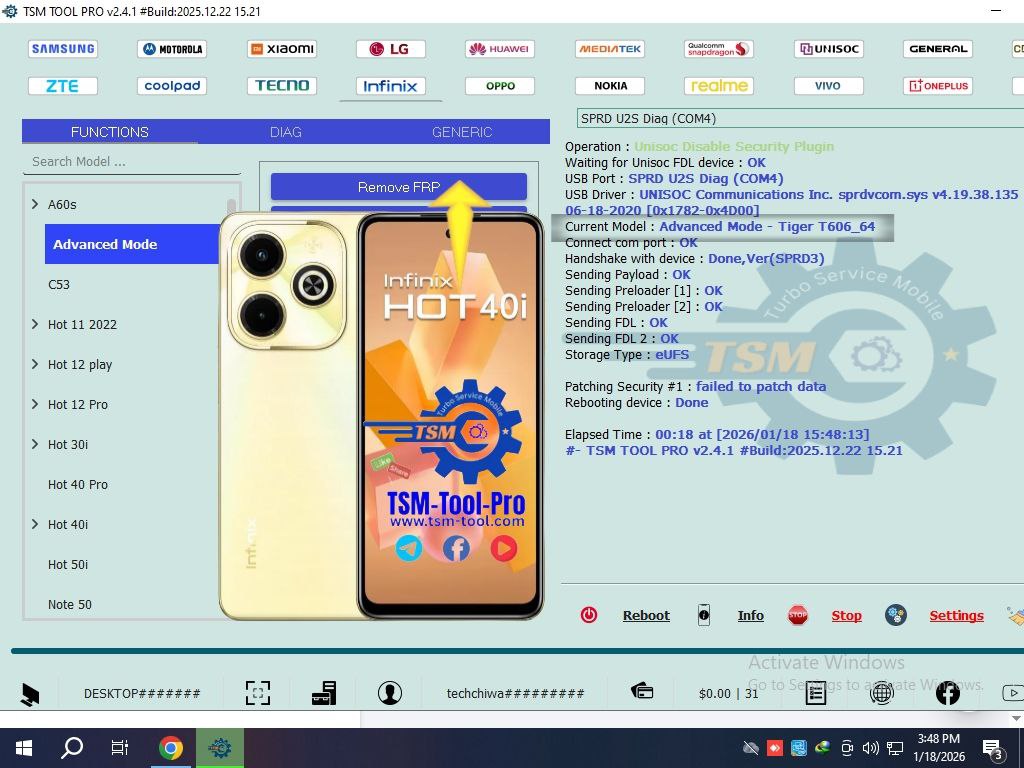Select the Tecno brand button
Viewport: 1024px width, 768px height.
click(282, 86)
